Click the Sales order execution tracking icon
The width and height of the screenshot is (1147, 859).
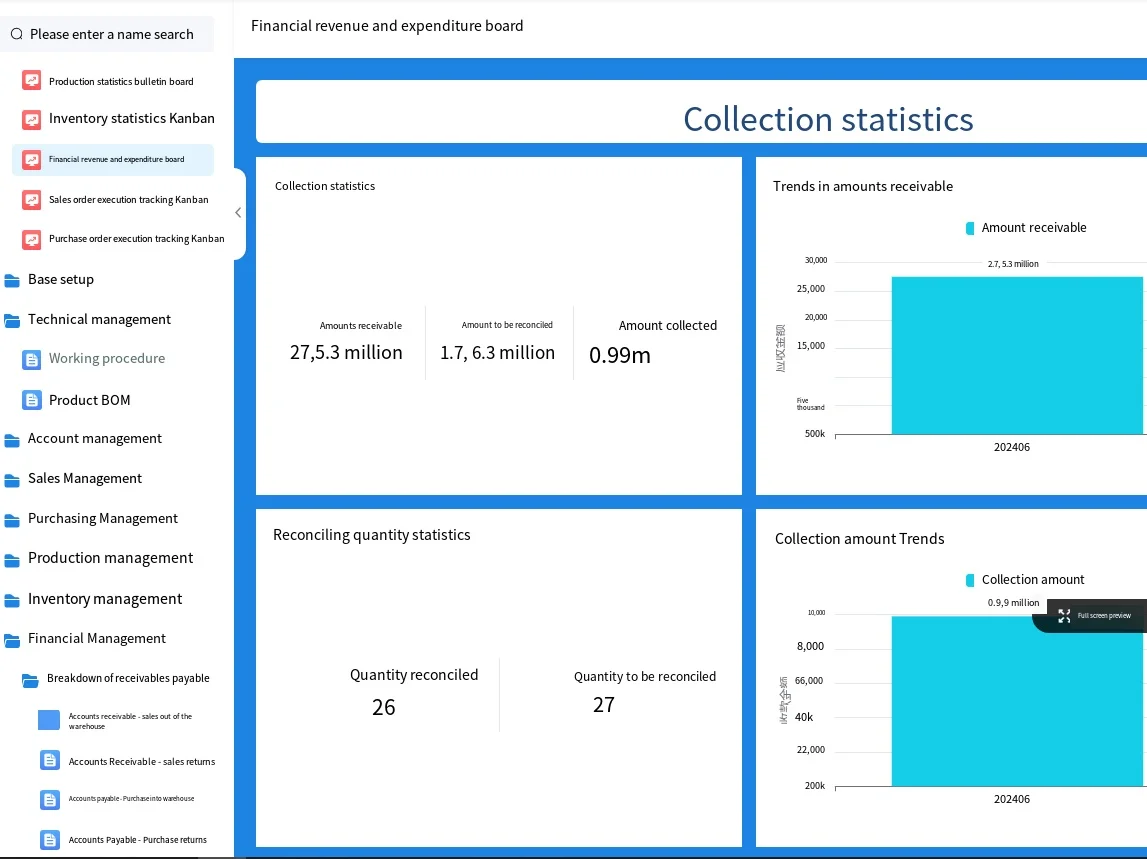pyautogui.click(x=32, y=200)
